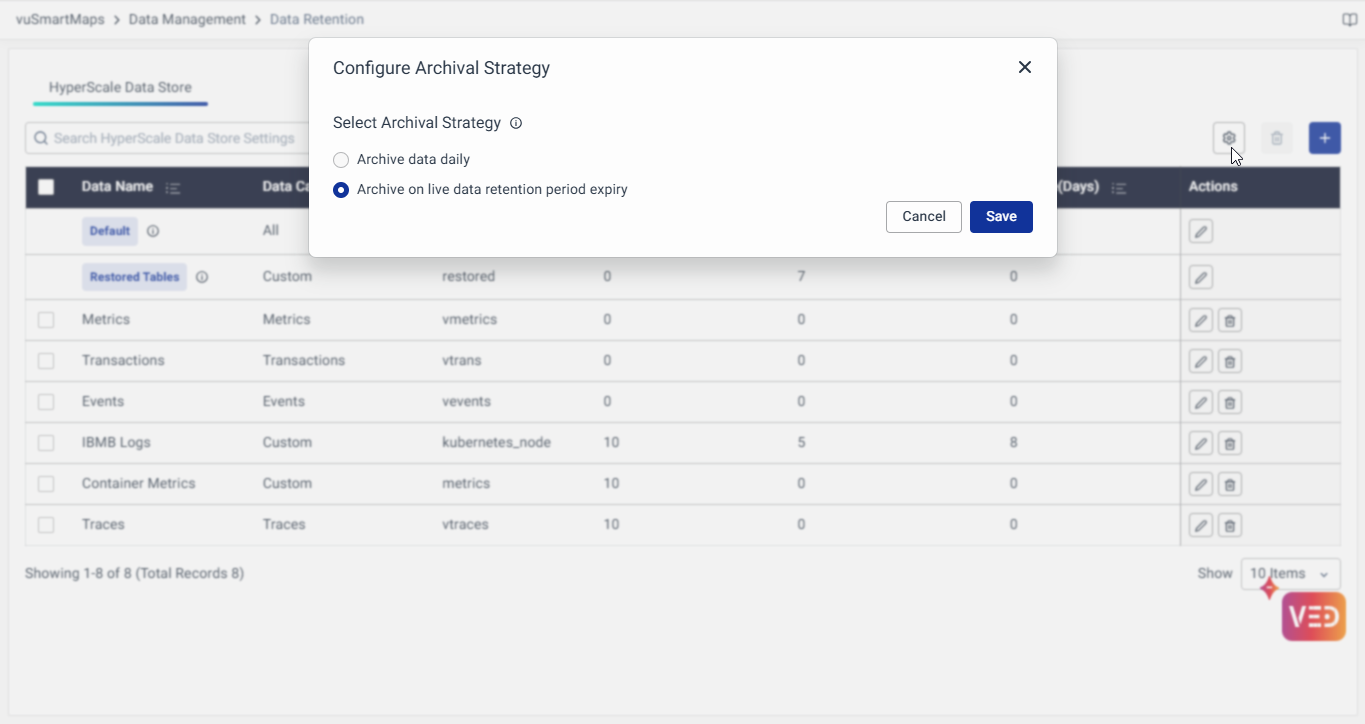The width and height of the screenshot is (1365, 724).
Task: Open the documentation book icon
Action: coord(1349,20)
